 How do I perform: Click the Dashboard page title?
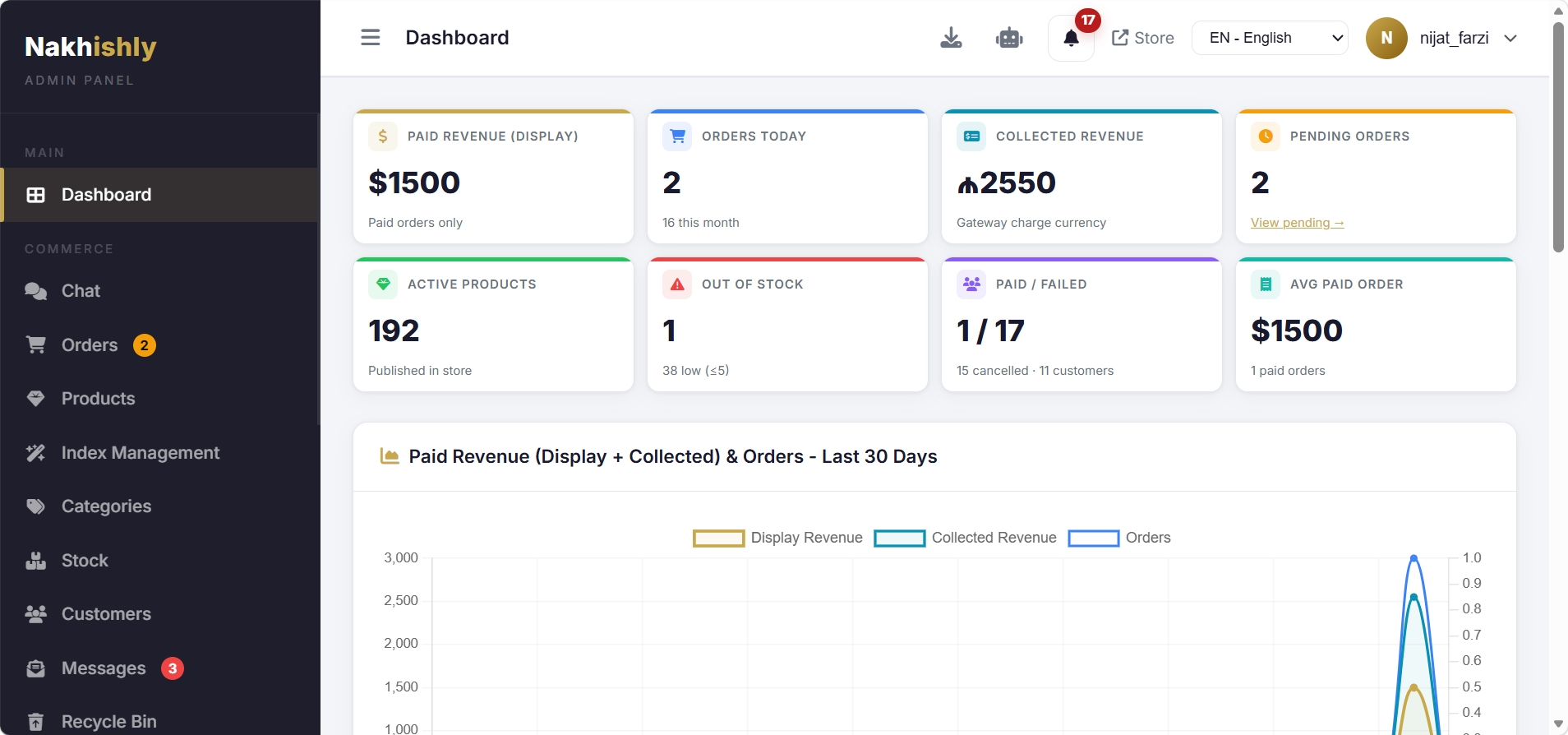pyautogui.click(x=458, y=38)
